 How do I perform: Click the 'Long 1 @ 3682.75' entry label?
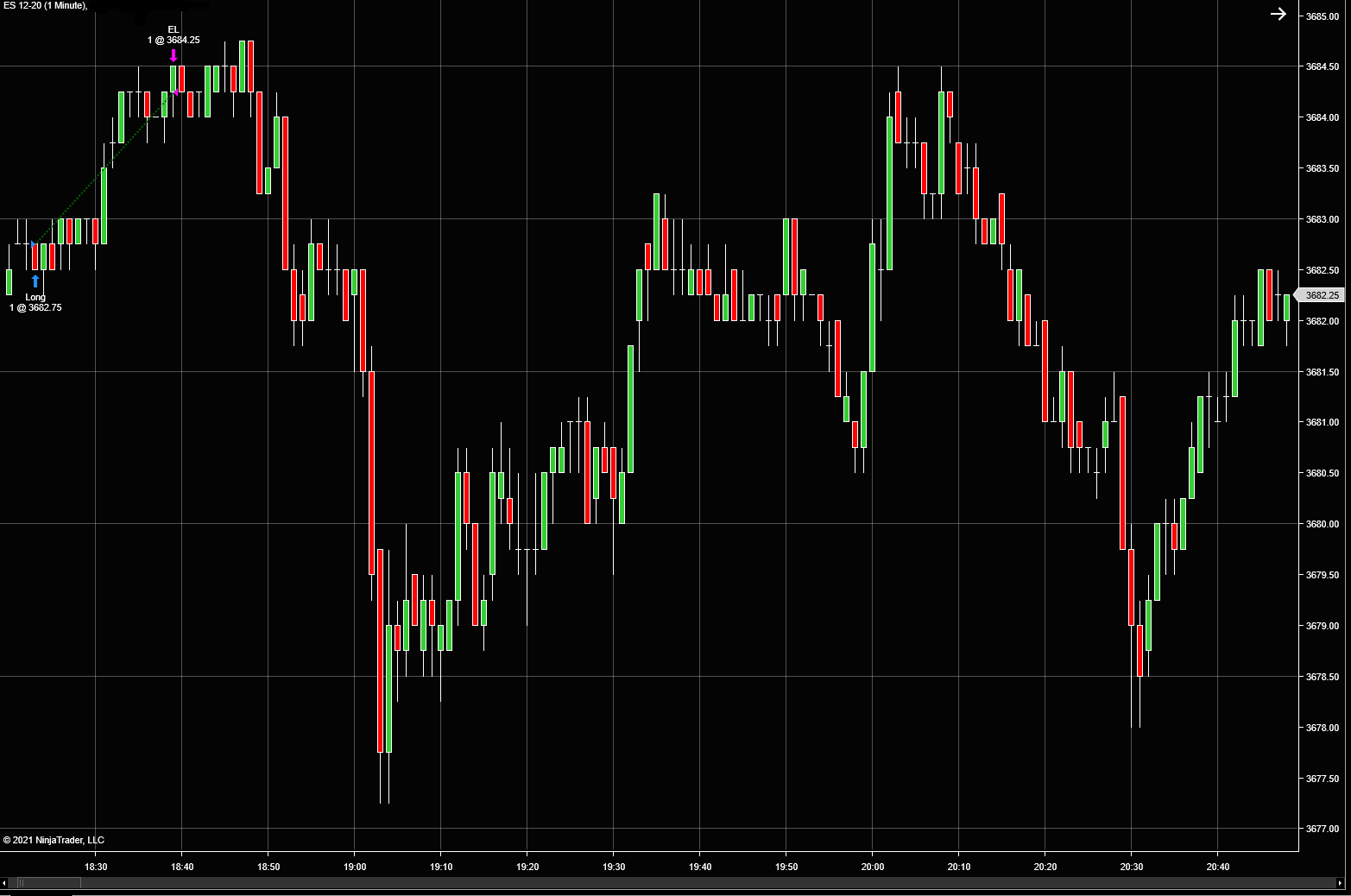pos(35,302)
